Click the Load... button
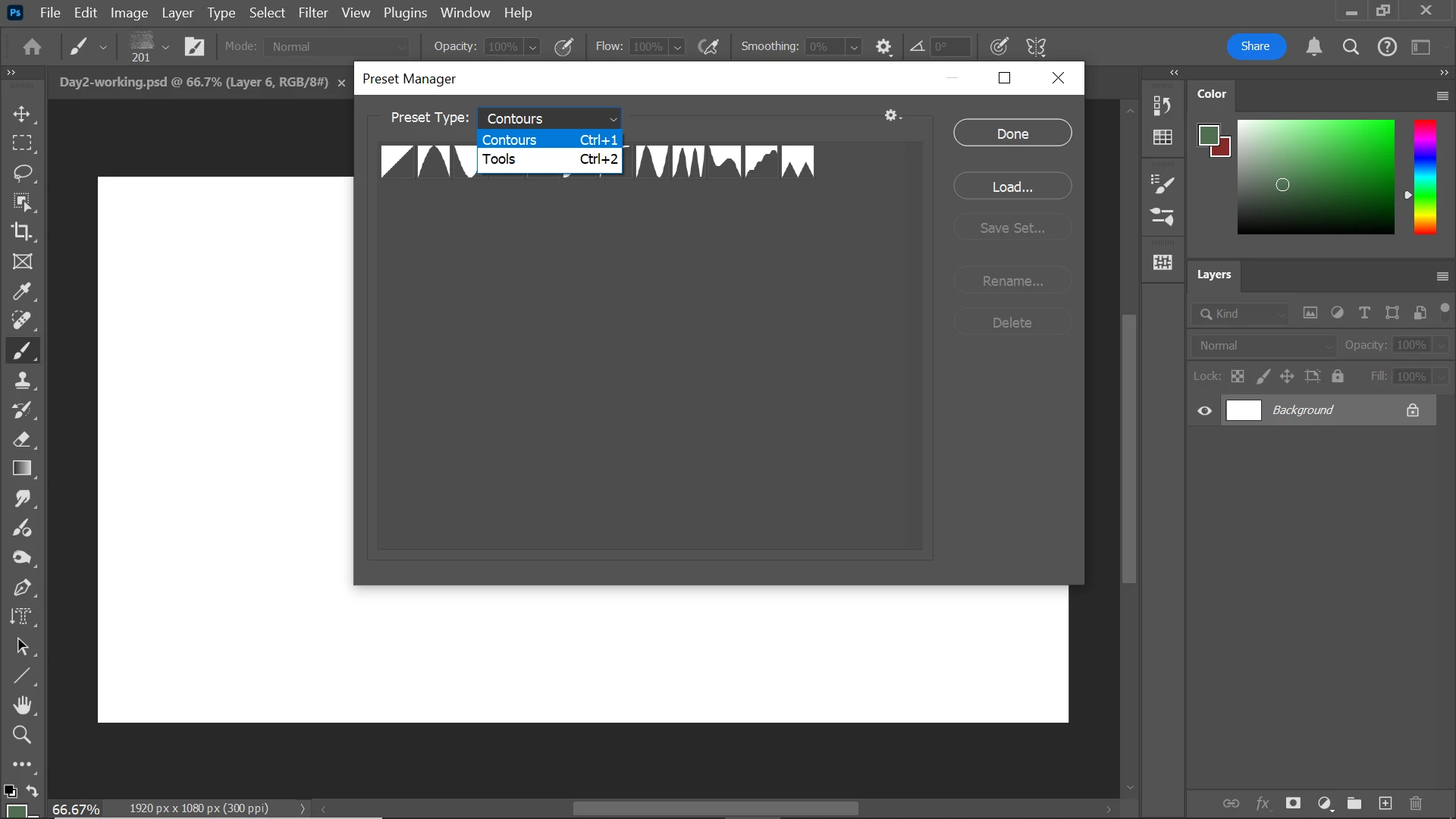 click(1012, 187)
